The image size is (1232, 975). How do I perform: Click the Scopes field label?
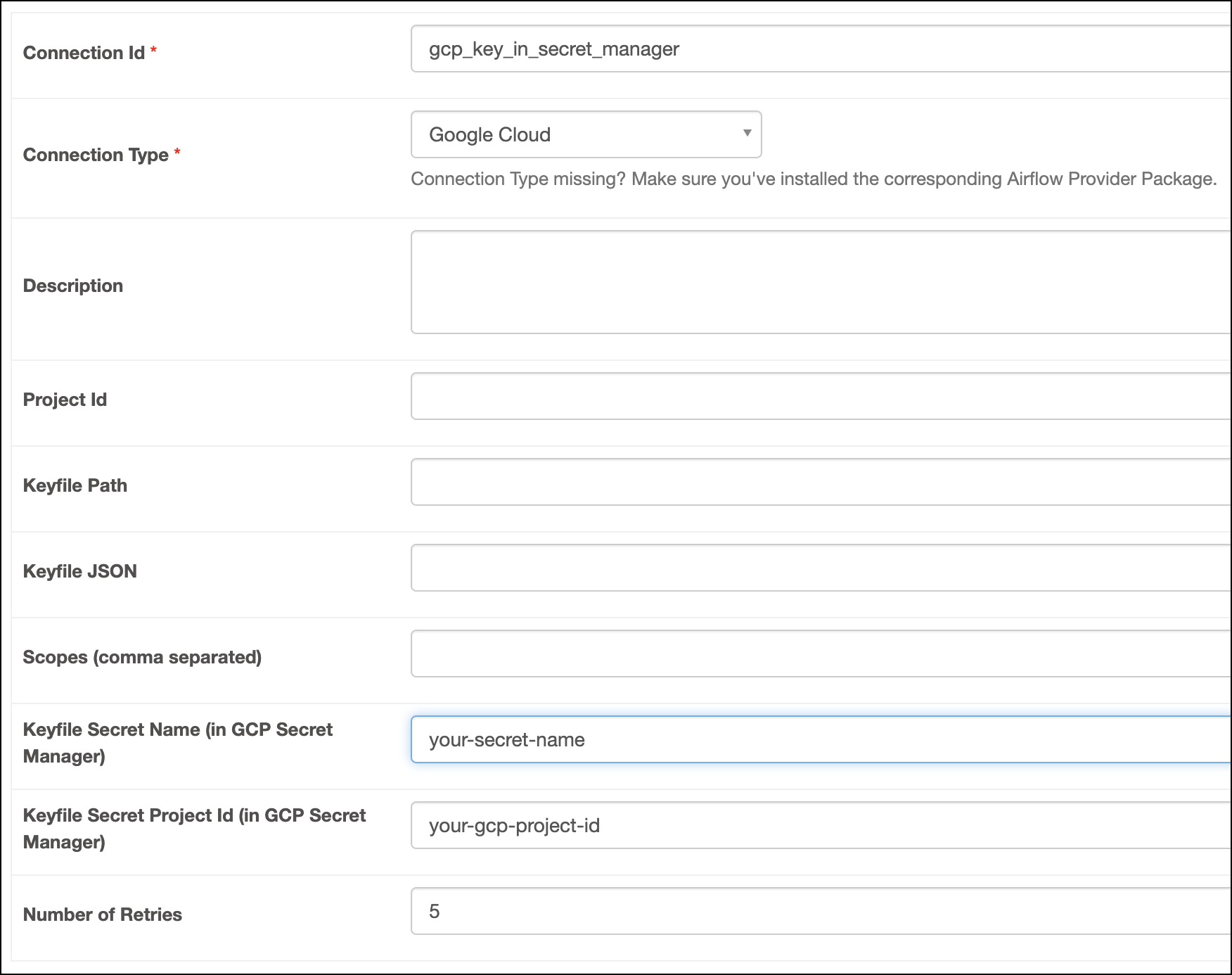click(x=143, y=657)
